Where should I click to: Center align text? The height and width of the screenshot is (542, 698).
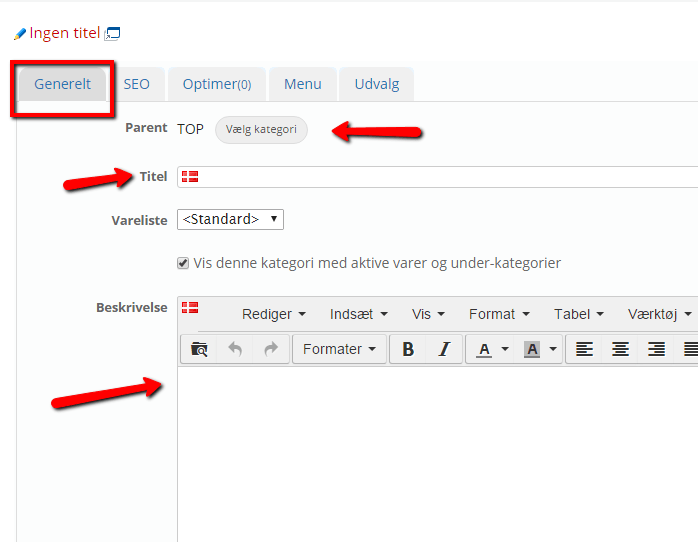tap(620, 349)
